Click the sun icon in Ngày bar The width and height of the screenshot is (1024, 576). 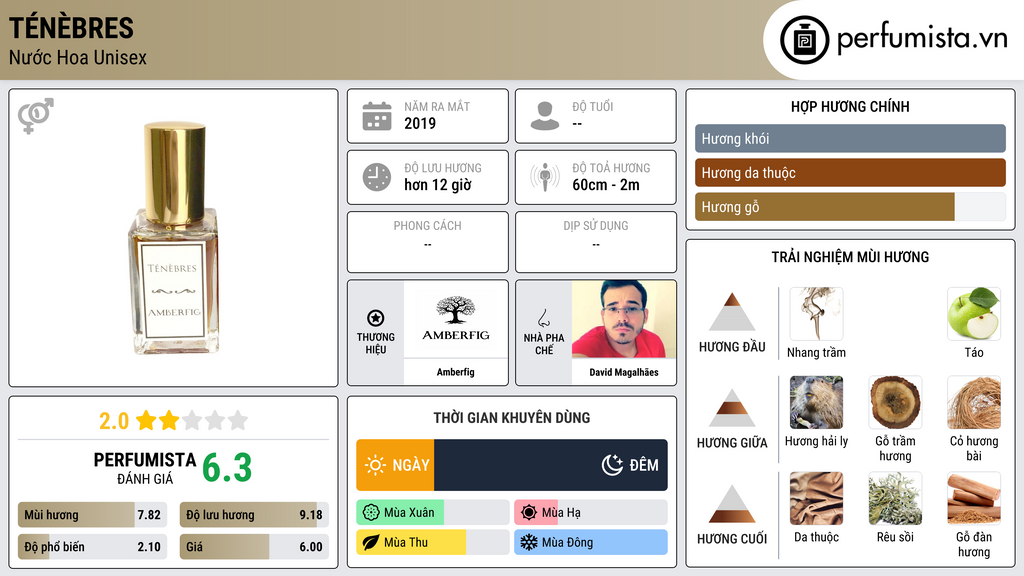click(x=375, y=465)
